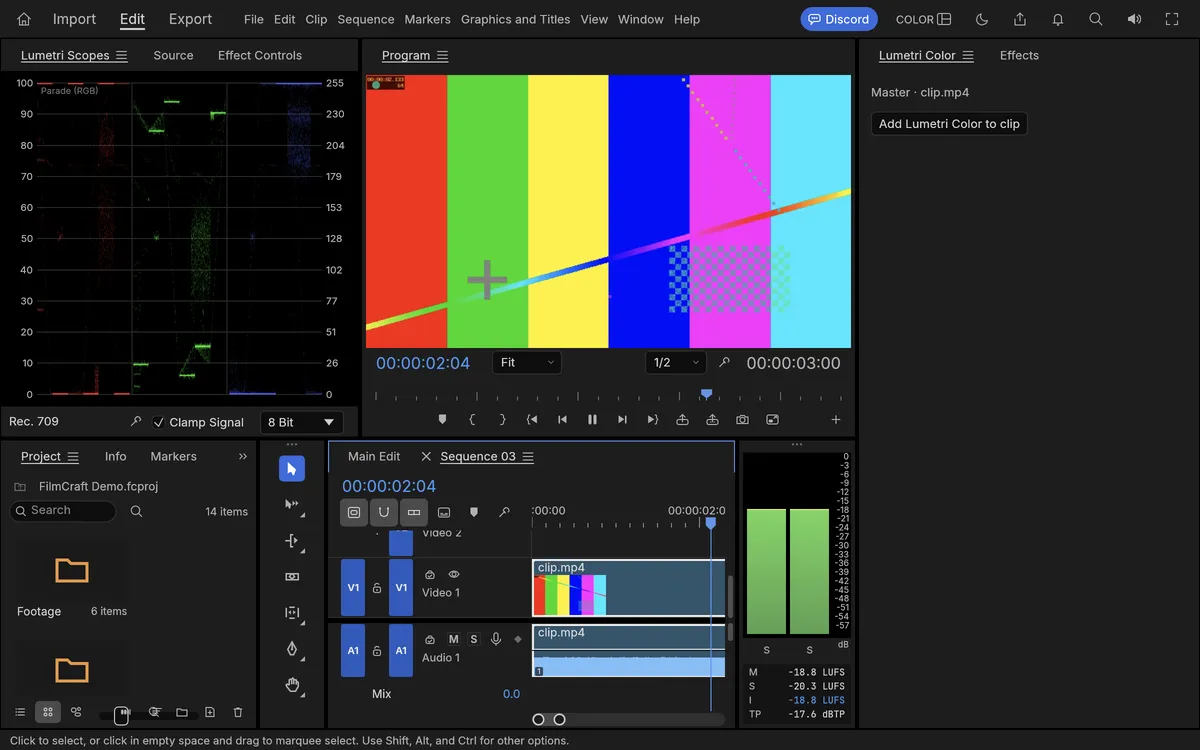Expand Project panel overflow tabs chevron

243,456
